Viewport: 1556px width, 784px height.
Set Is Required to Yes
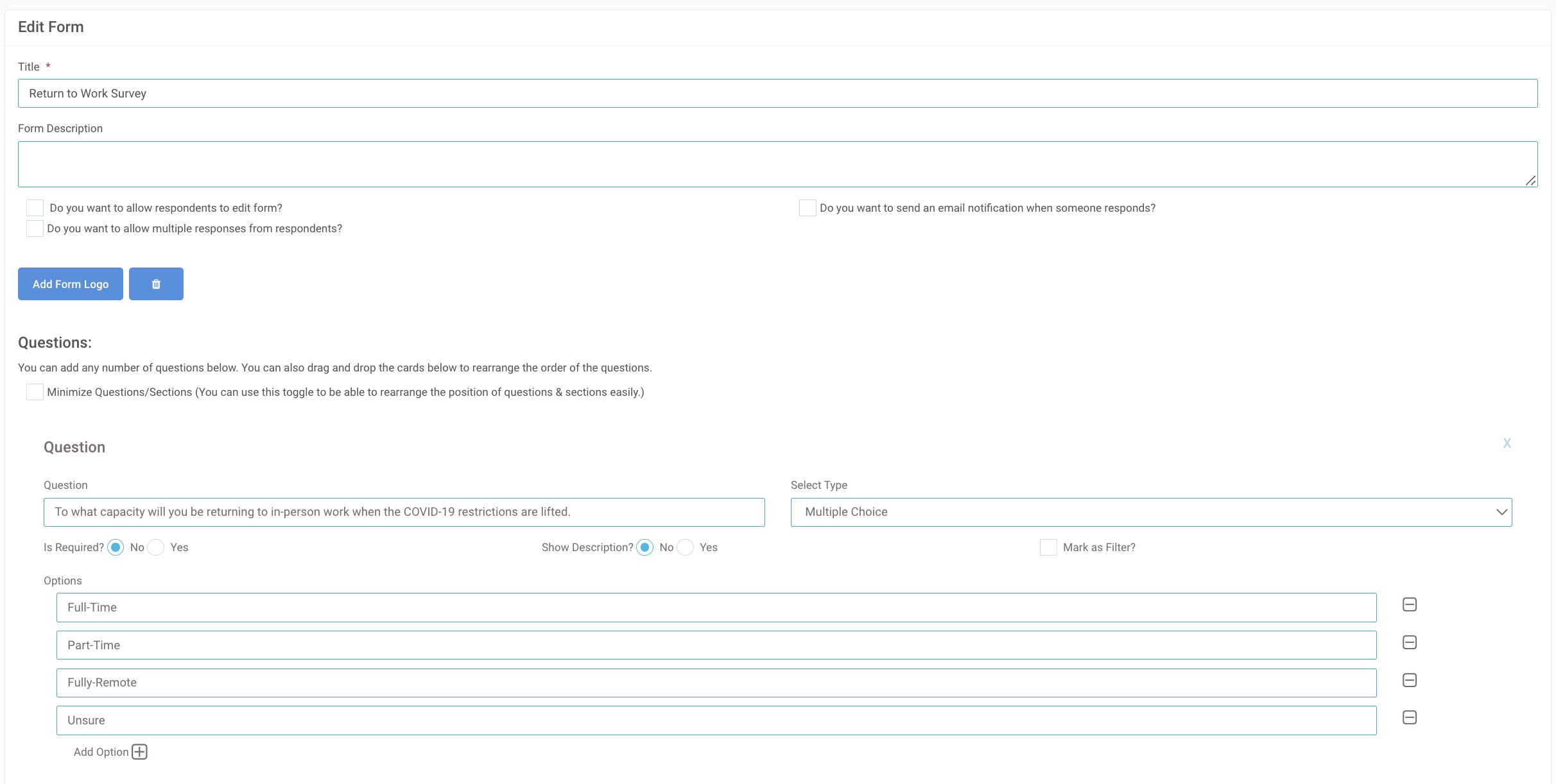(x=156, y=547)
